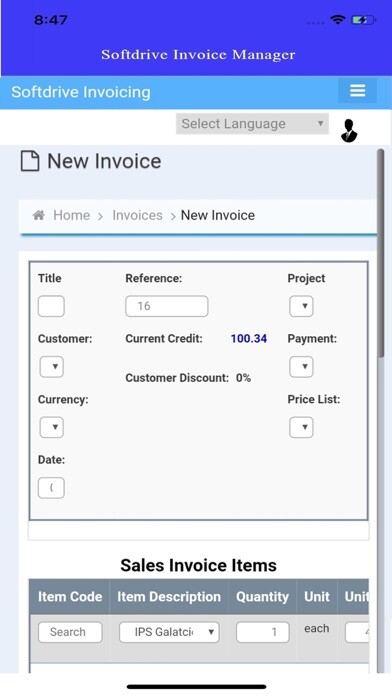This screenshot has height=696, width=392.
Task: Tap the battery icon in status bar
Action: pyautogui.click(x=364, y=20)
